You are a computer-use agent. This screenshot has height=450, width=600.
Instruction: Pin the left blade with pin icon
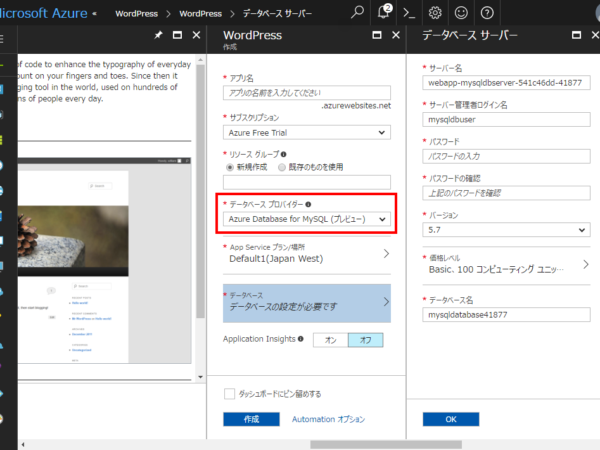tap(158, 35)
